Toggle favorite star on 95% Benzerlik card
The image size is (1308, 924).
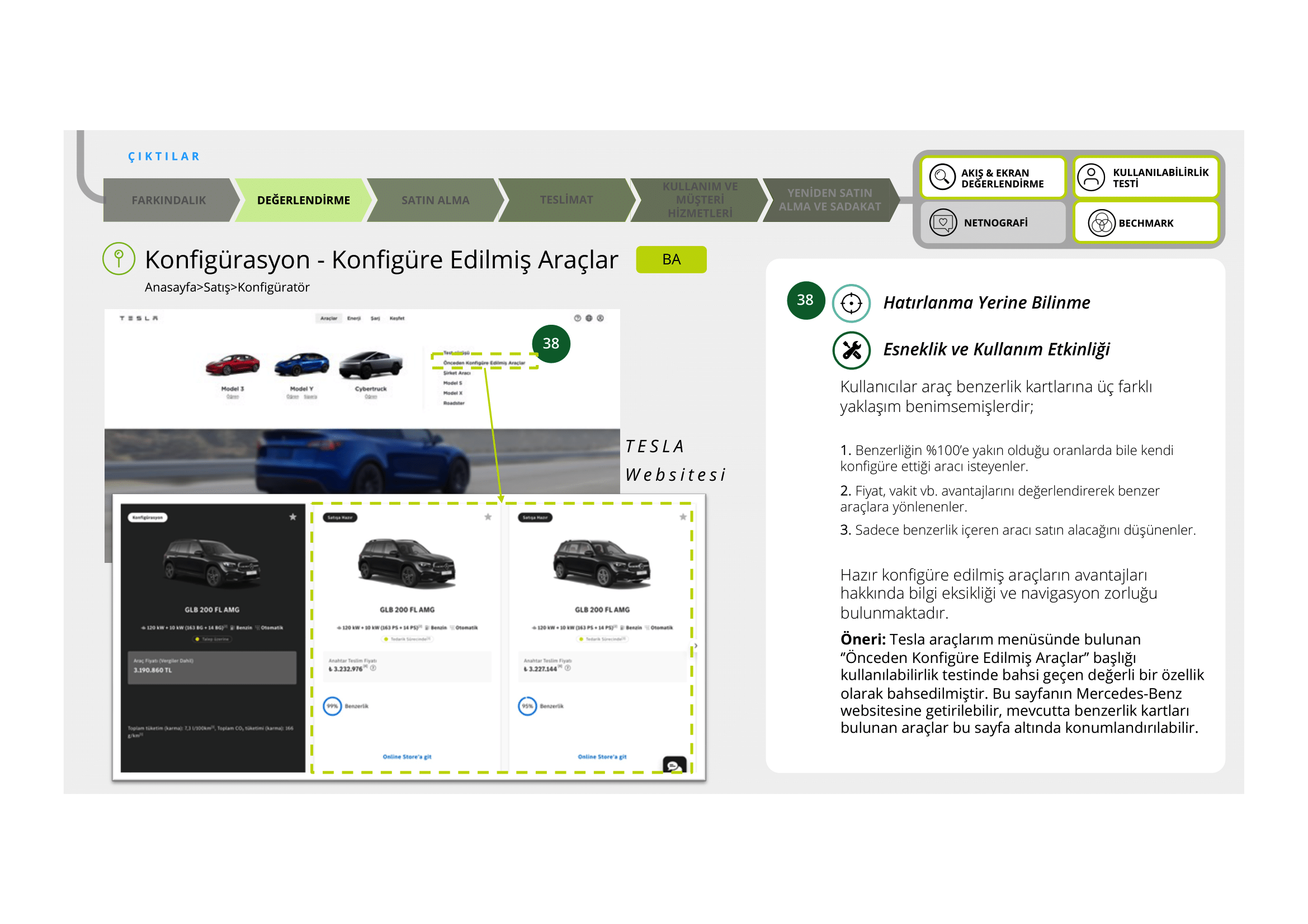tap(682, 517)
